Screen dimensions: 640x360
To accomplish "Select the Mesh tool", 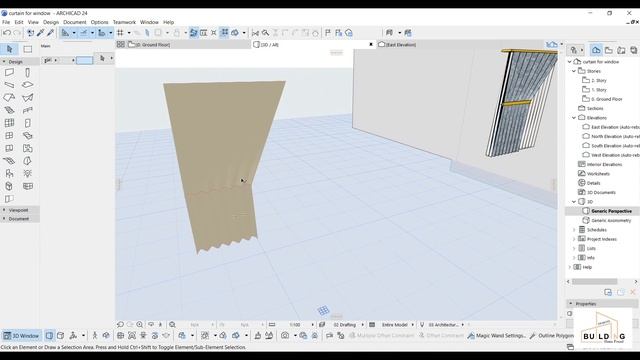I will (9, 161).
